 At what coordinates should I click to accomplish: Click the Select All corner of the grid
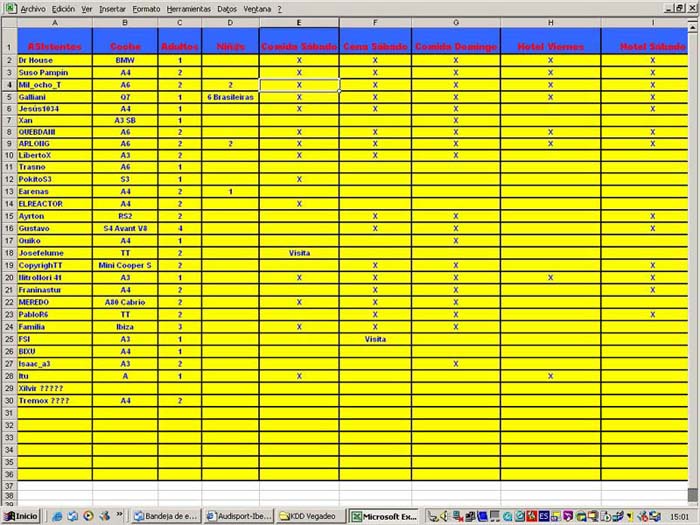pos(8,22)
